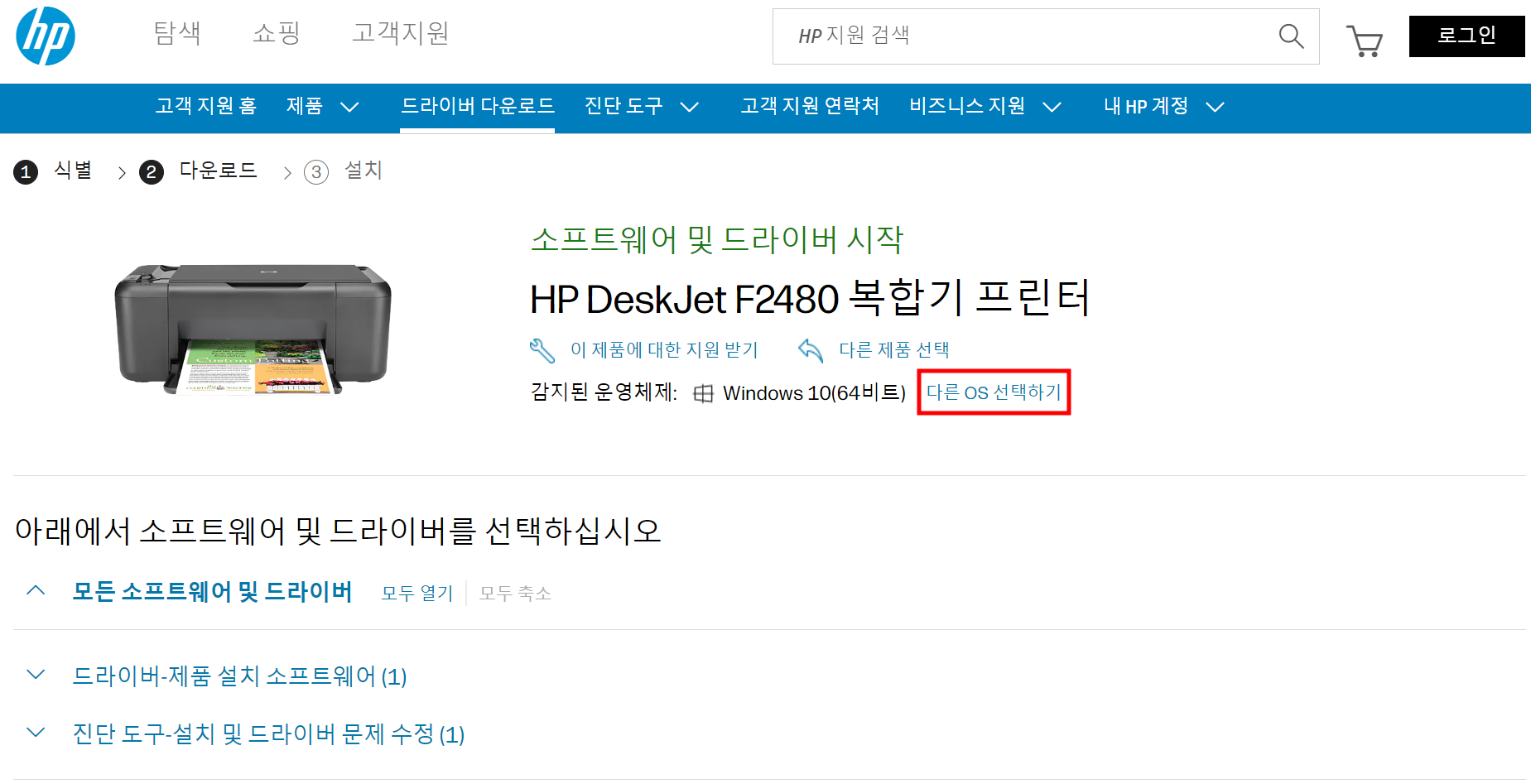Image resolution: width=1531 pixels, height=784 pixels.
Task: Click 모두 축소 link
Action: pos(515,594)
